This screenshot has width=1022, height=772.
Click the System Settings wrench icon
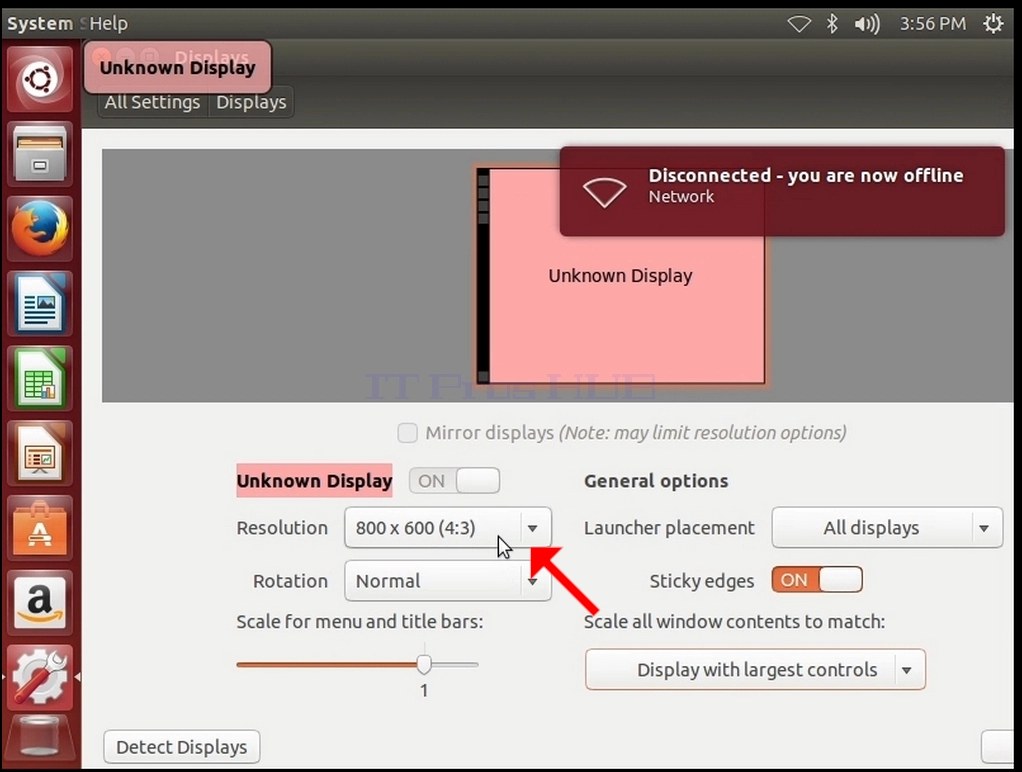[x=40, y=677]
